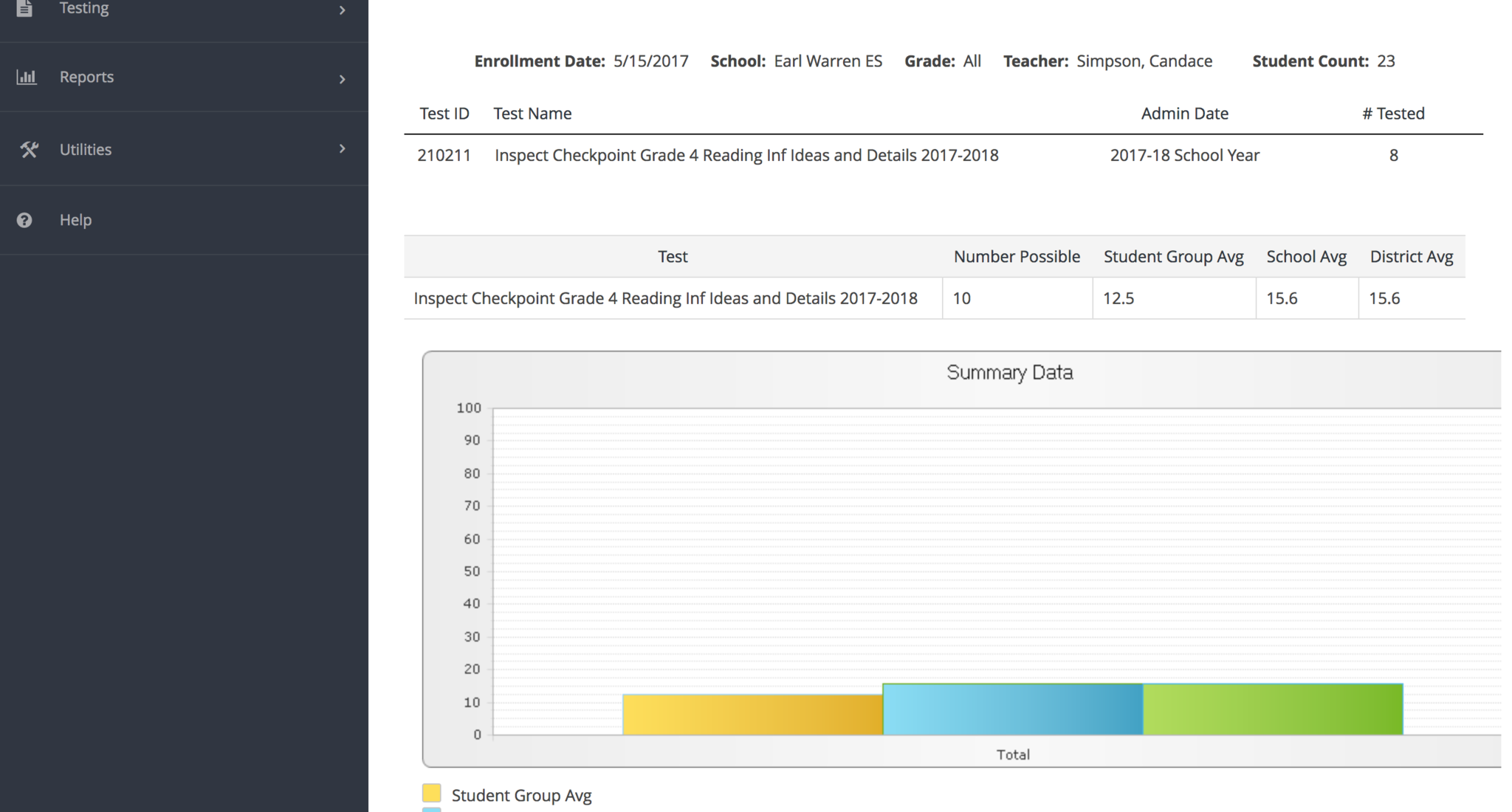Expand the Reports menu chevron

pyautogui.click(x=342, y=78)
